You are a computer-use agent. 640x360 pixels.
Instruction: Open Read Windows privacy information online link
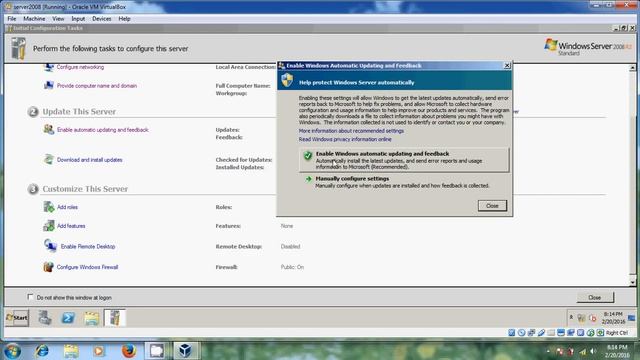[x=345, y=140]
